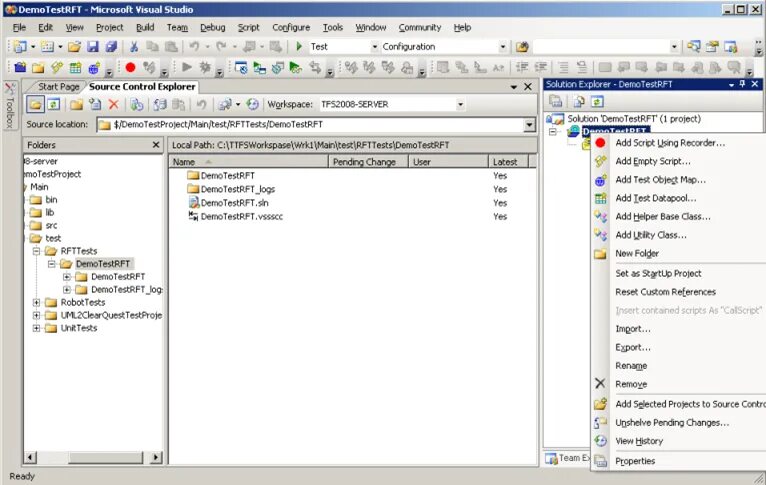The image size is (766, 485).
Task: Click the Solution Explorer toolbar icon at top right
Action: (x=694, y=47)
